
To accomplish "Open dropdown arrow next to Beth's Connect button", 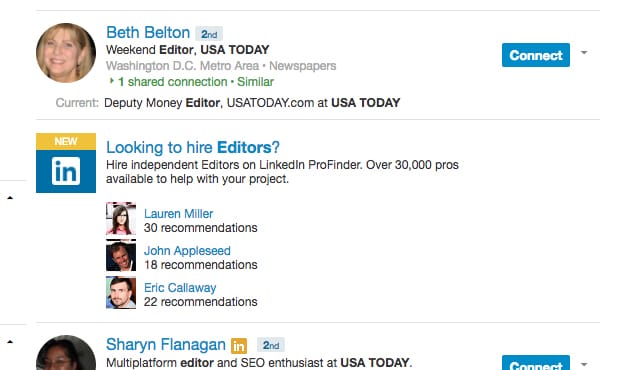I will click(x=584, y=53).
